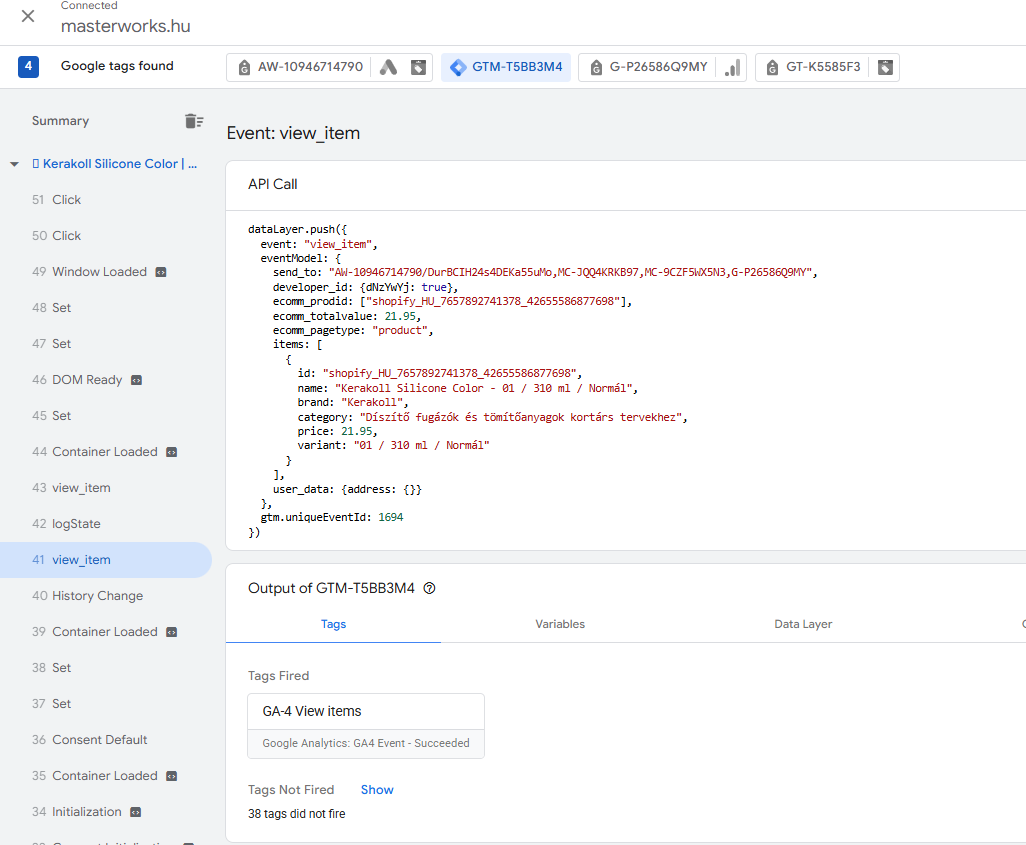Screen dimensions: 1026x845
Task: Click the send_to value string in API call
Action: pyautogui.click(x=571, y=272)
